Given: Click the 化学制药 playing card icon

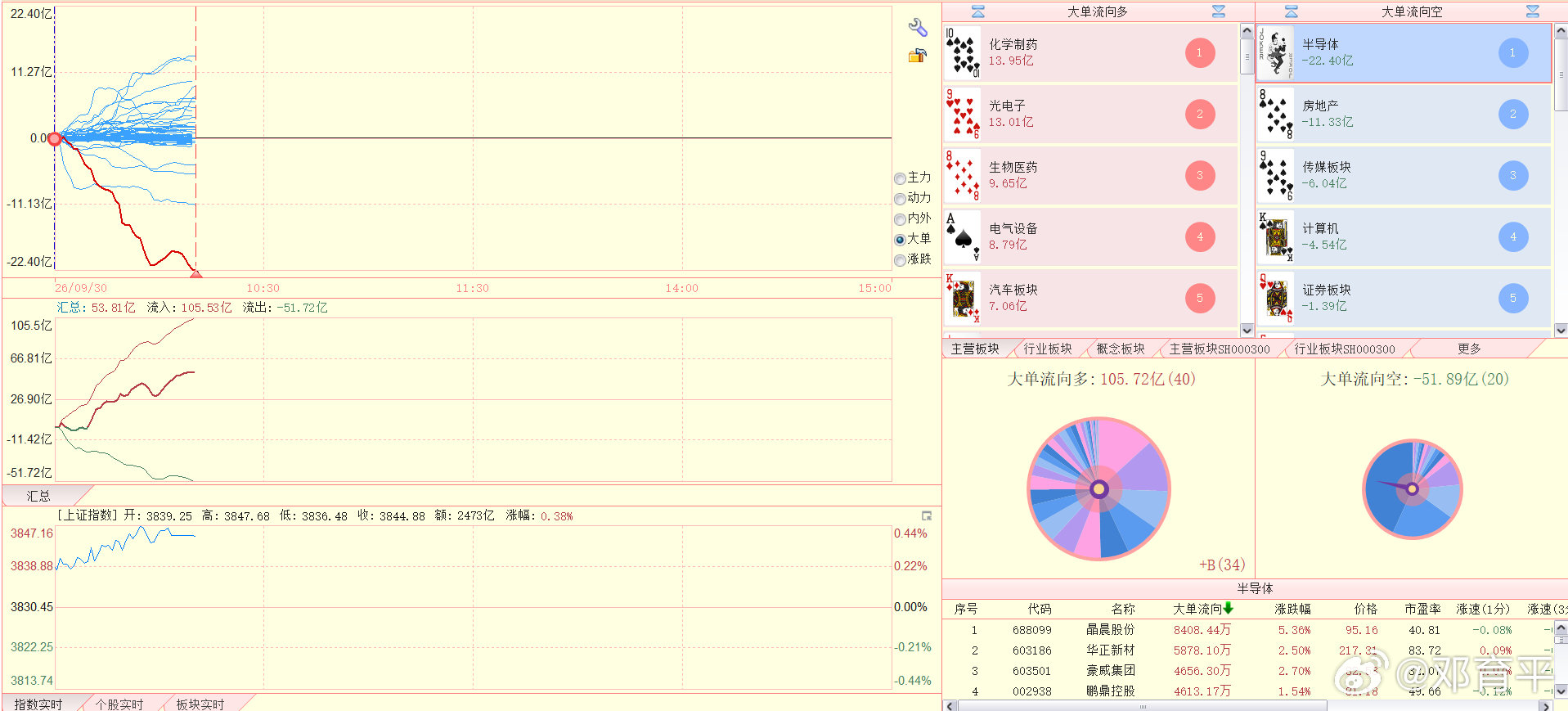Looking at the screenshot, I should 963,52.
